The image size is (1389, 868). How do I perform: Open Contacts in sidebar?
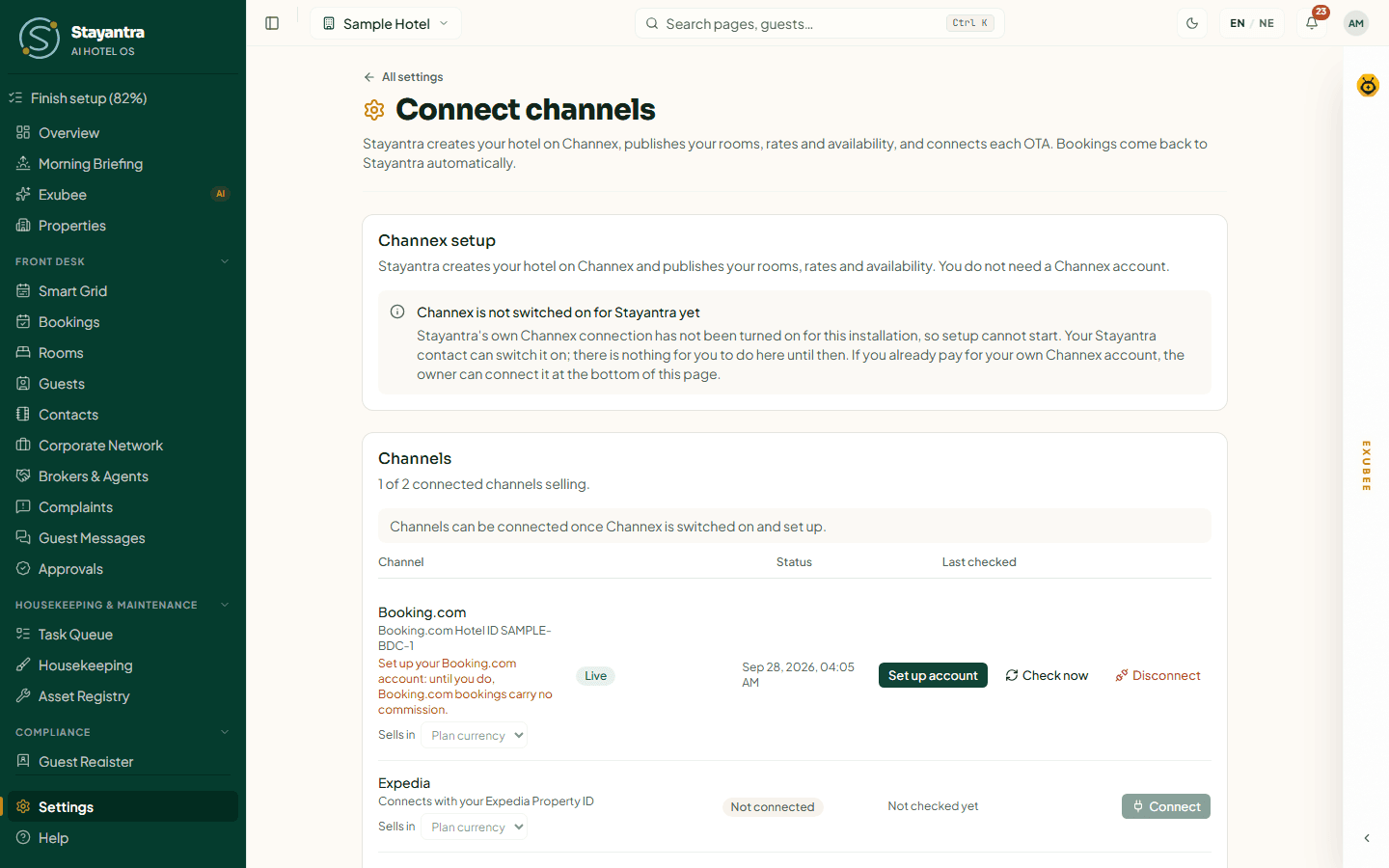(123, 415)
